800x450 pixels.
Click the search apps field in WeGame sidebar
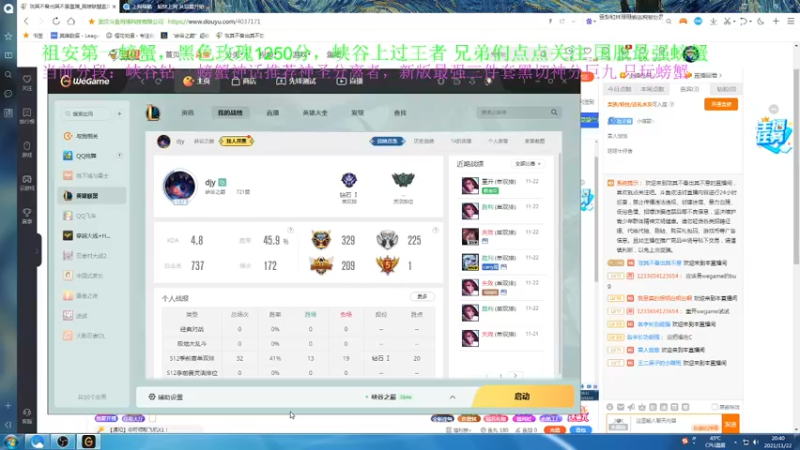pyautogui.click(x=87, y=114)
